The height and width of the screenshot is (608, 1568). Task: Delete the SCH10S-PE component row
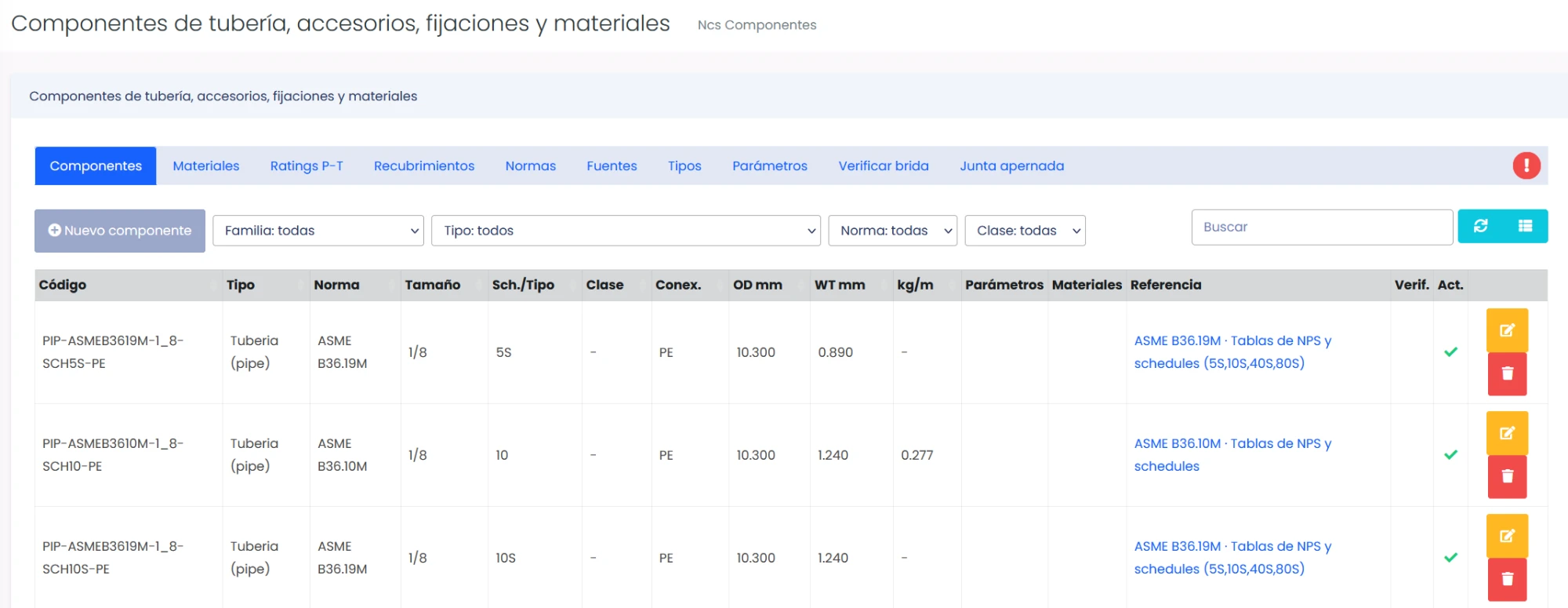(x=1507, y=579)
